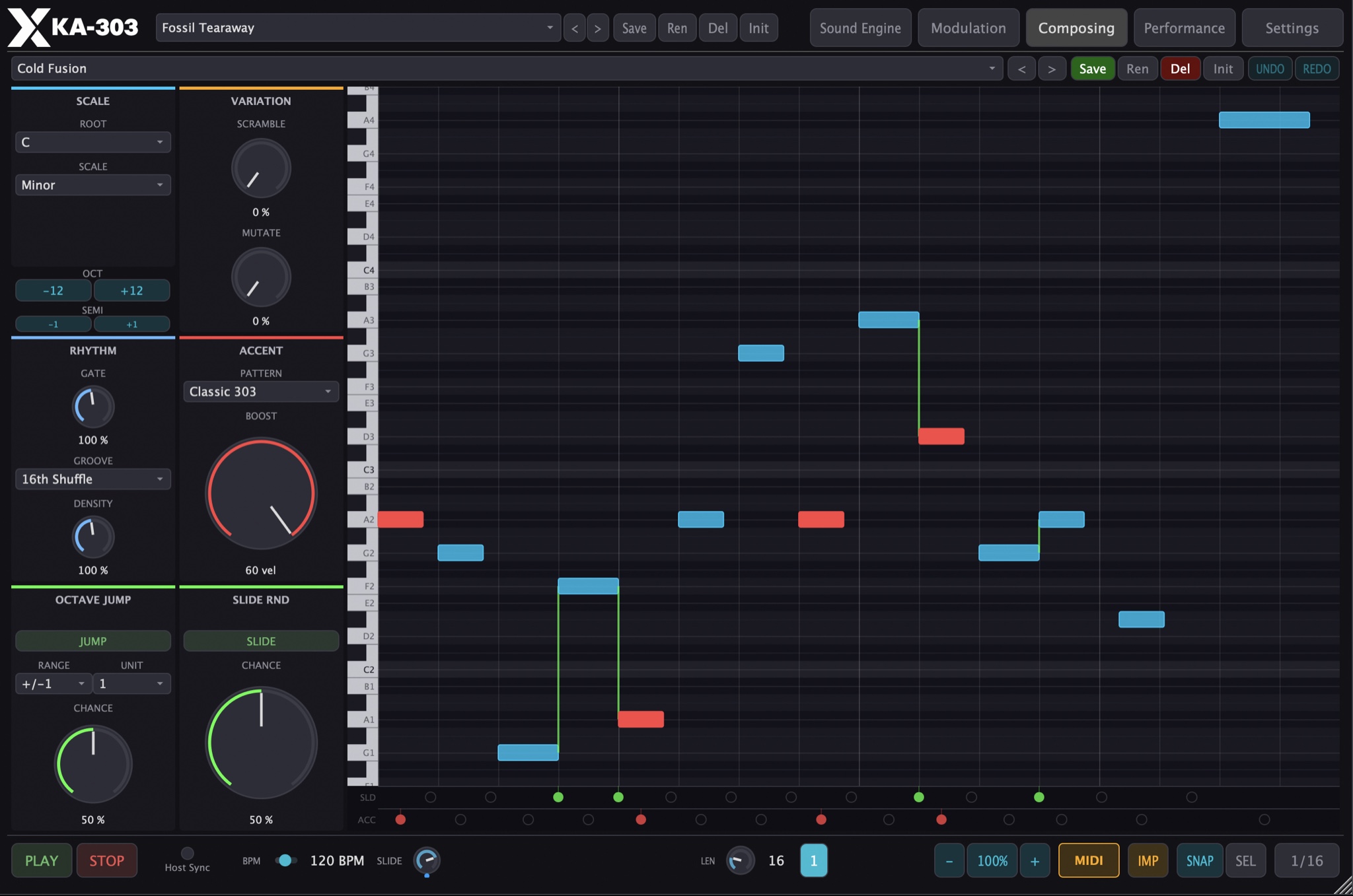Start playback with PLAY button

(x=42, y=860)
